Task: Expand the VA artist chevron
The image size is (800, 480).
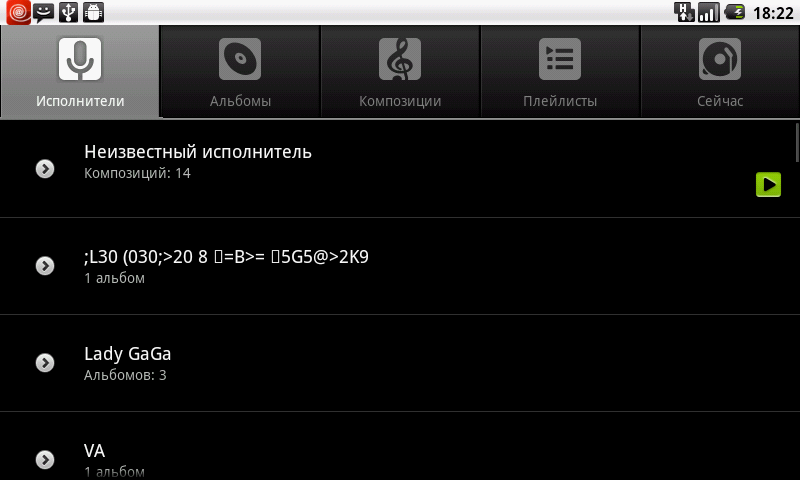Action: coord(45,460)
